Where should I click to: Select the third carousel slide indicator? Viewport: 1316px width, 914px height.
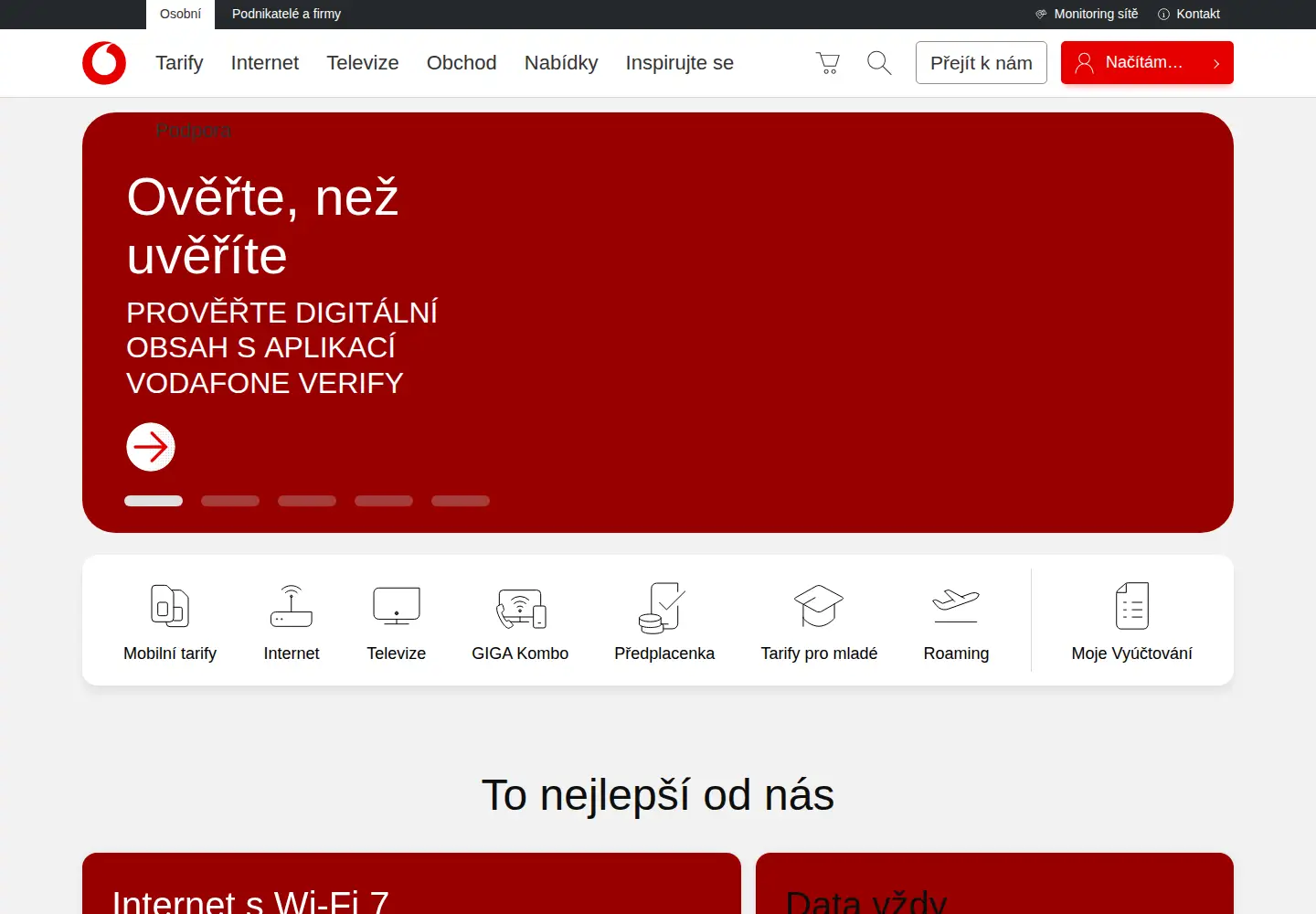click(x=307, y=501)
